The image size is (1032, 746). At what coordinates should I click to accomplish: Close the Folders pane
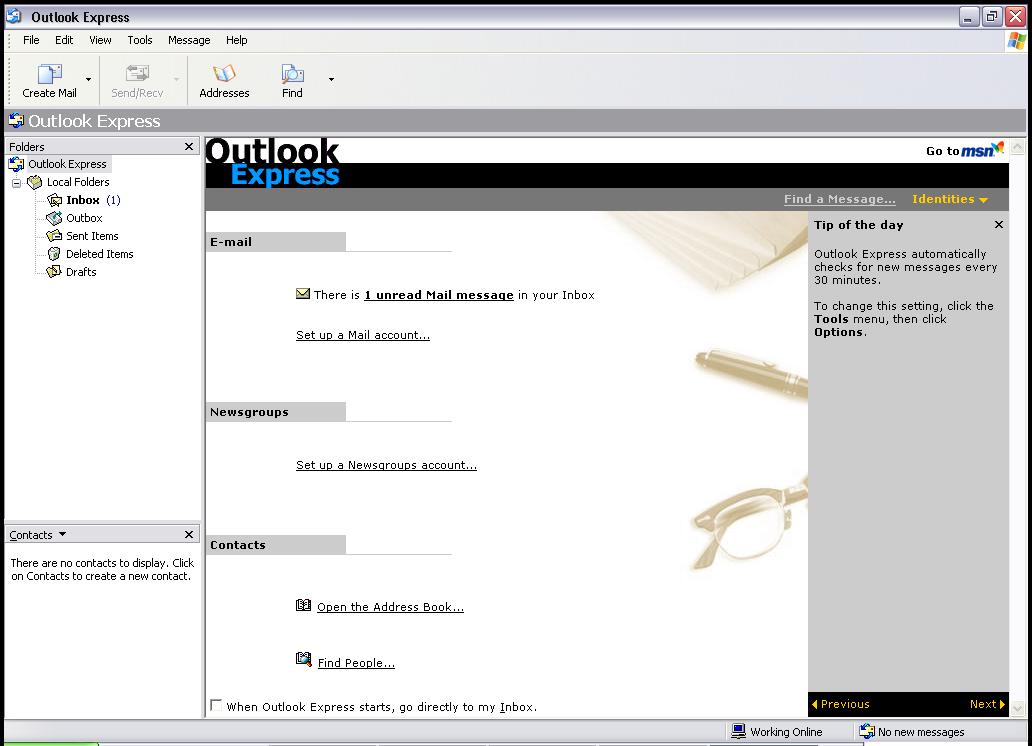[189, 146]
